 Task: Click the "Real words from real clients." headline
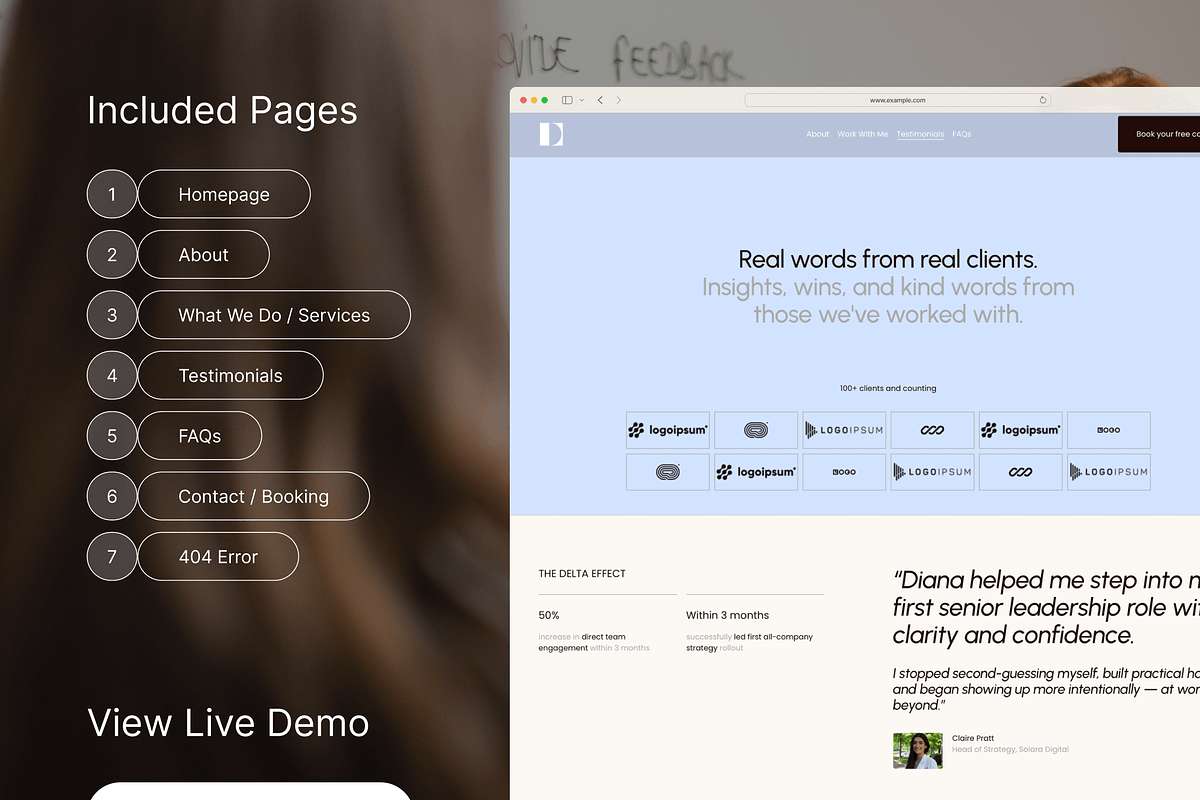tap(888, 259)
